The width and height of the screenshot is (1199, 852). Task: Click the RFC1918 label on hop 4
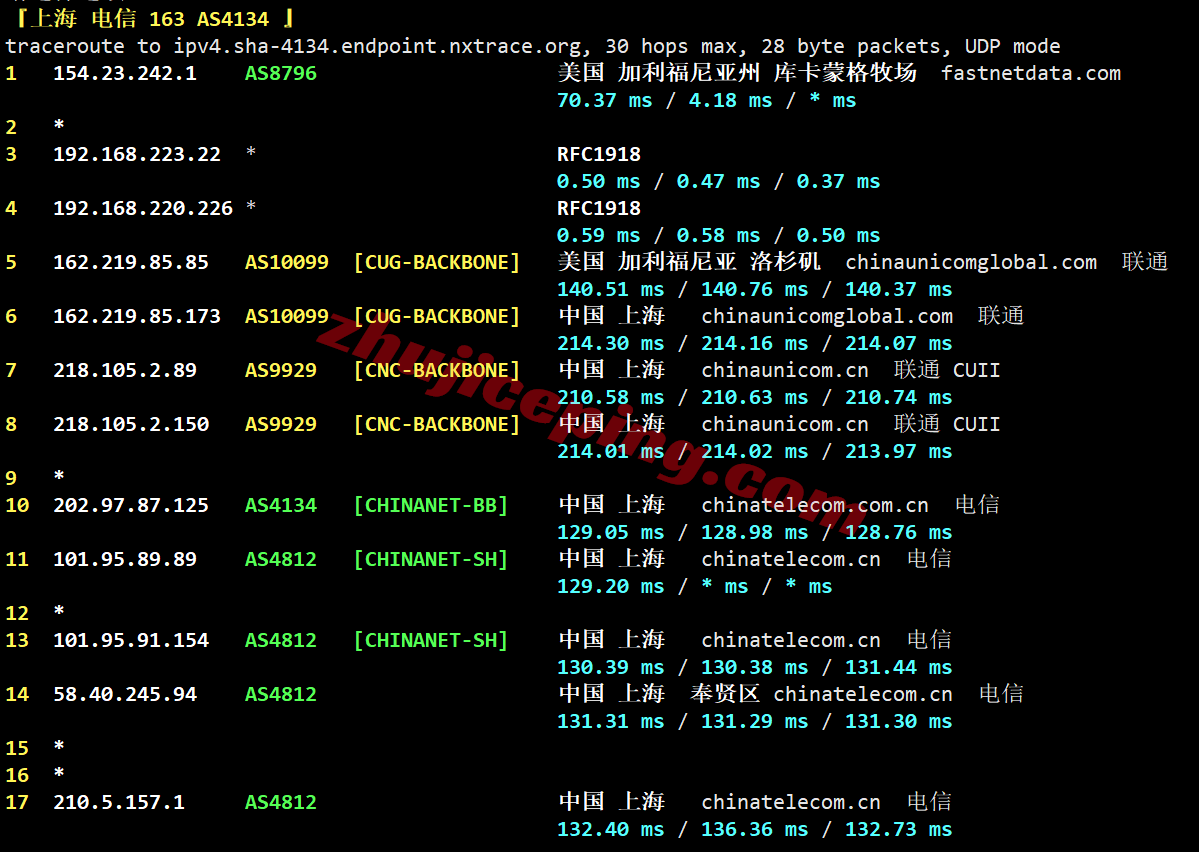(x=599, y=208)
